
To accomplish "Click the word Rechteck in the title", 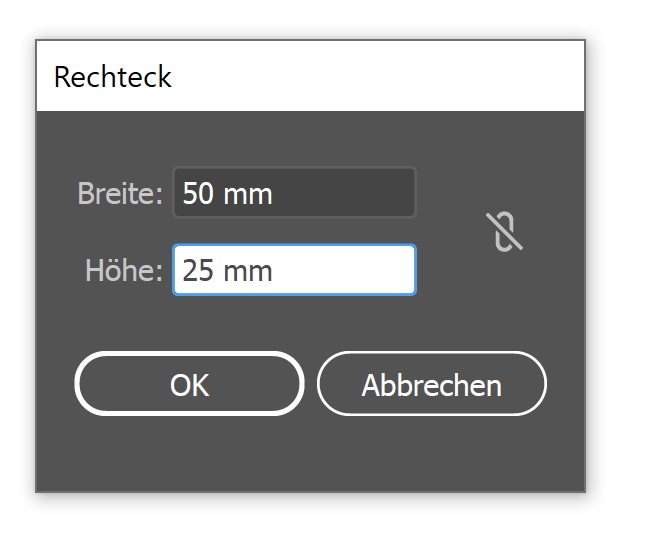I will [112, 77].
